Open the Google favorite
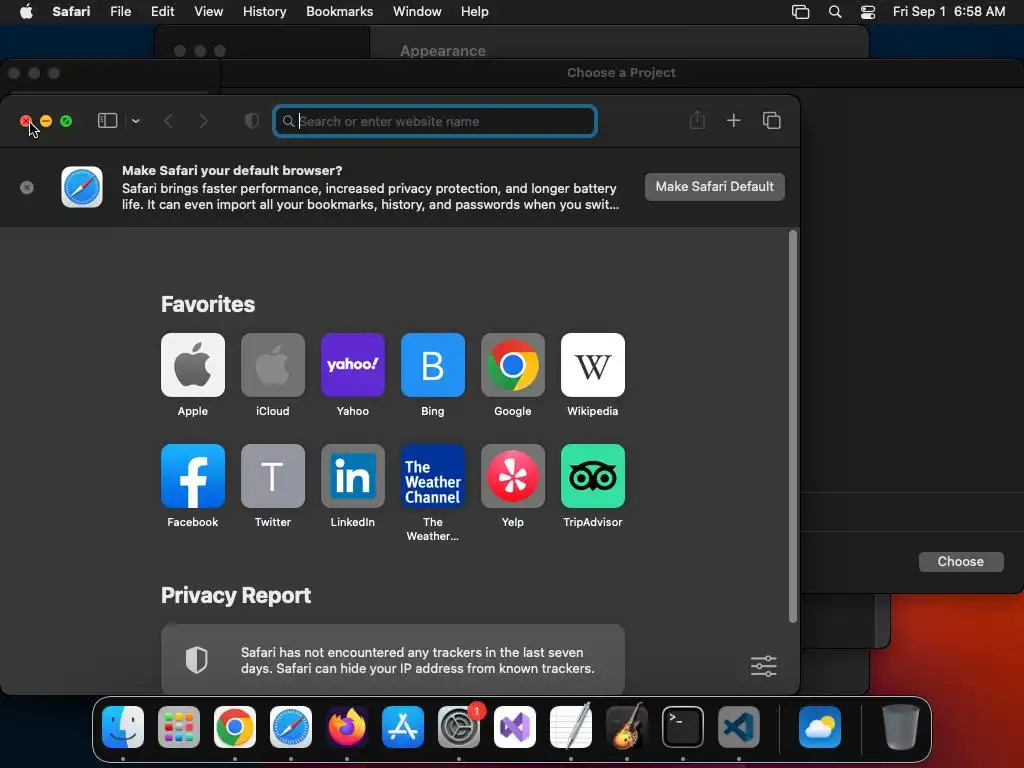 [513, 375]
